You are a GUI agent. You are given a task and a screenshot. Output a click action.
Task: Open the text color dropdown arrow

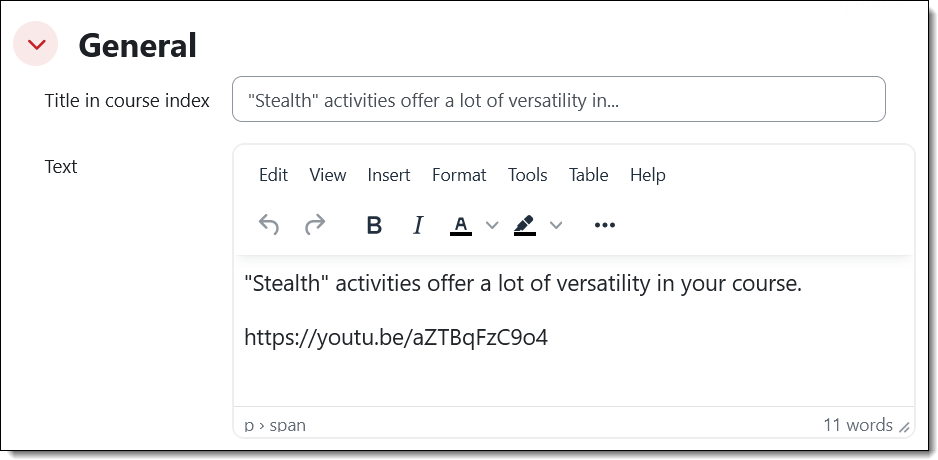pos(491,226)
